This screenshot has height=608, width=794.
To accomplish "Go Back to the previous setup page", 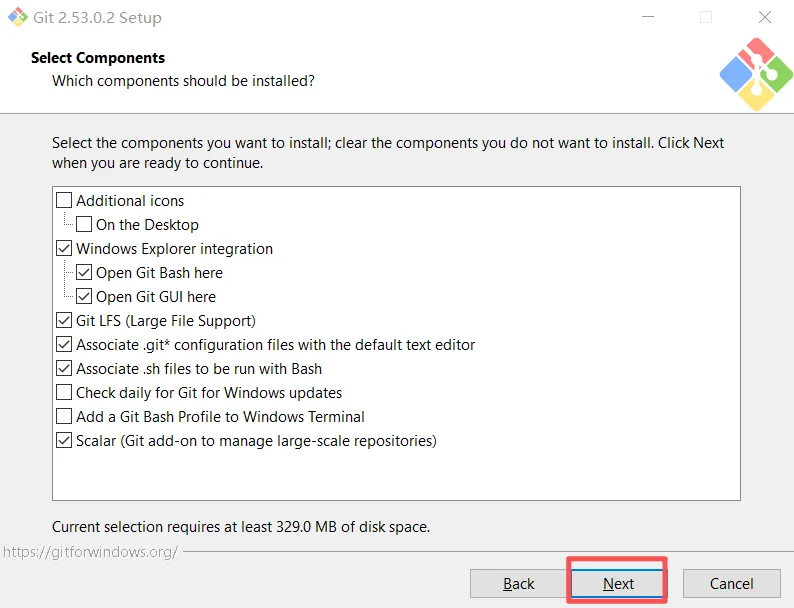I will 519,584.
